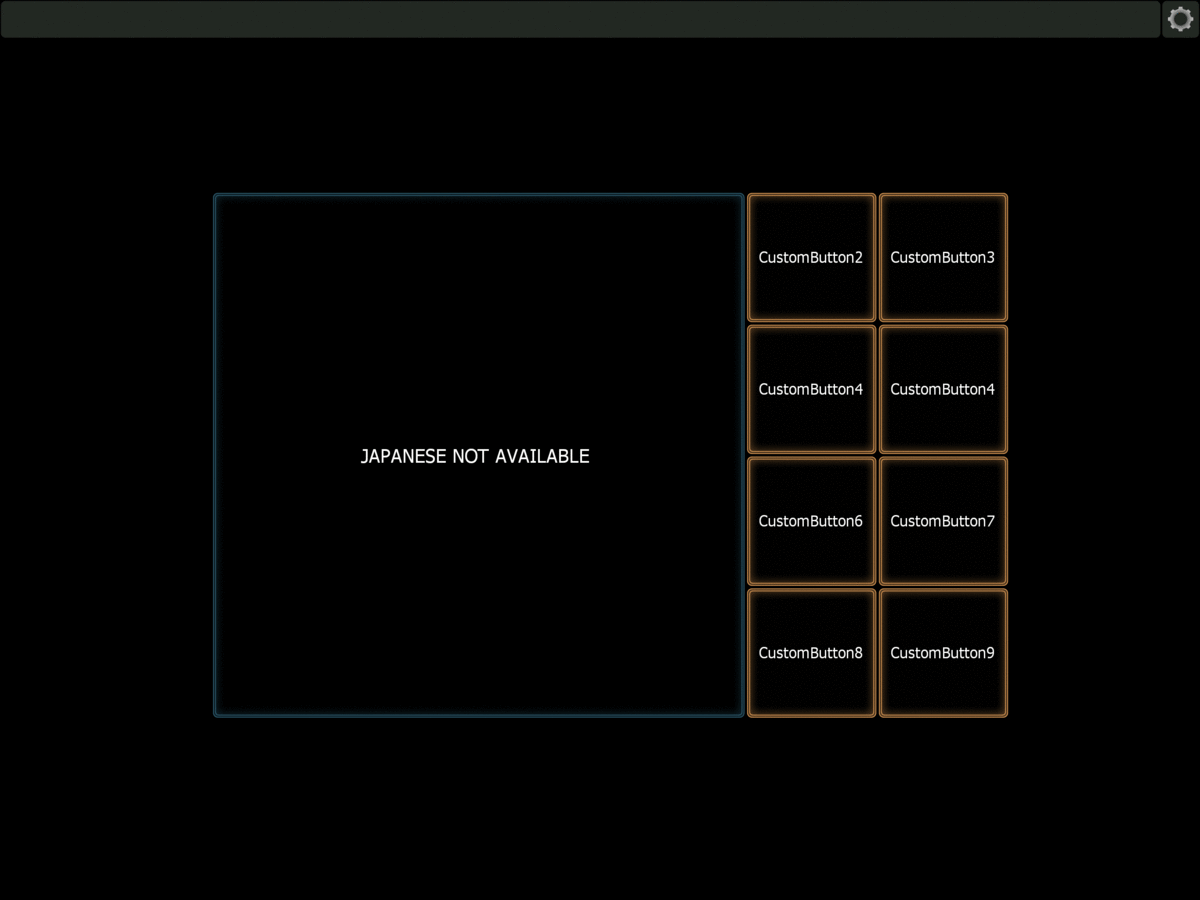Trigger the CustomButton9 tile
The image size is (1200, 900).
tap(943, 653)
